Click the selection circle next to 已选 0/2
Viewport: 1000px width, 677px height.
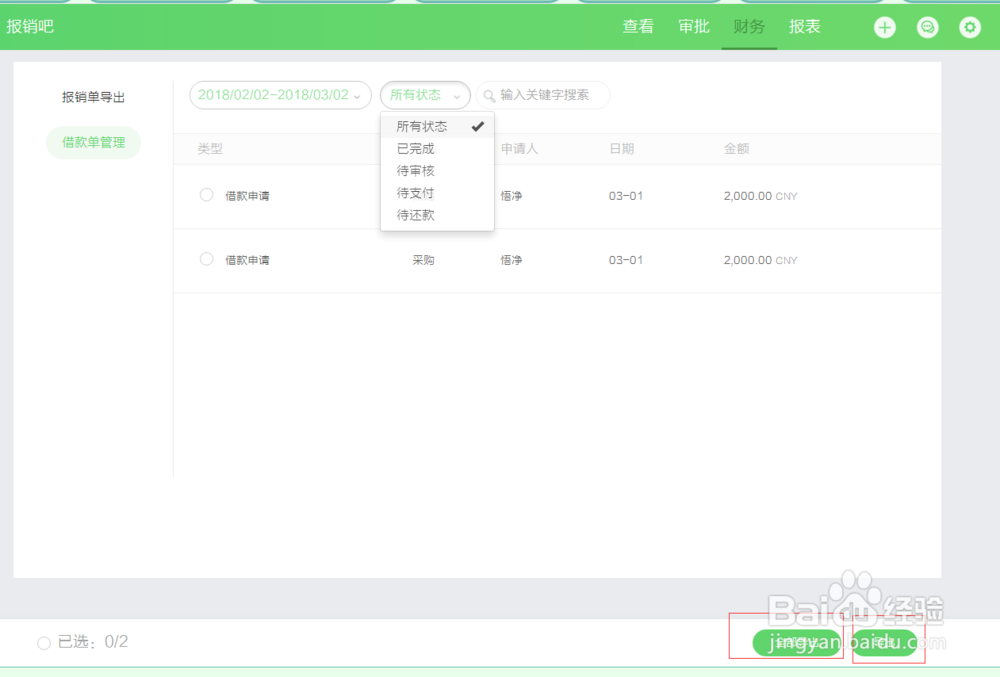(43, 643)
